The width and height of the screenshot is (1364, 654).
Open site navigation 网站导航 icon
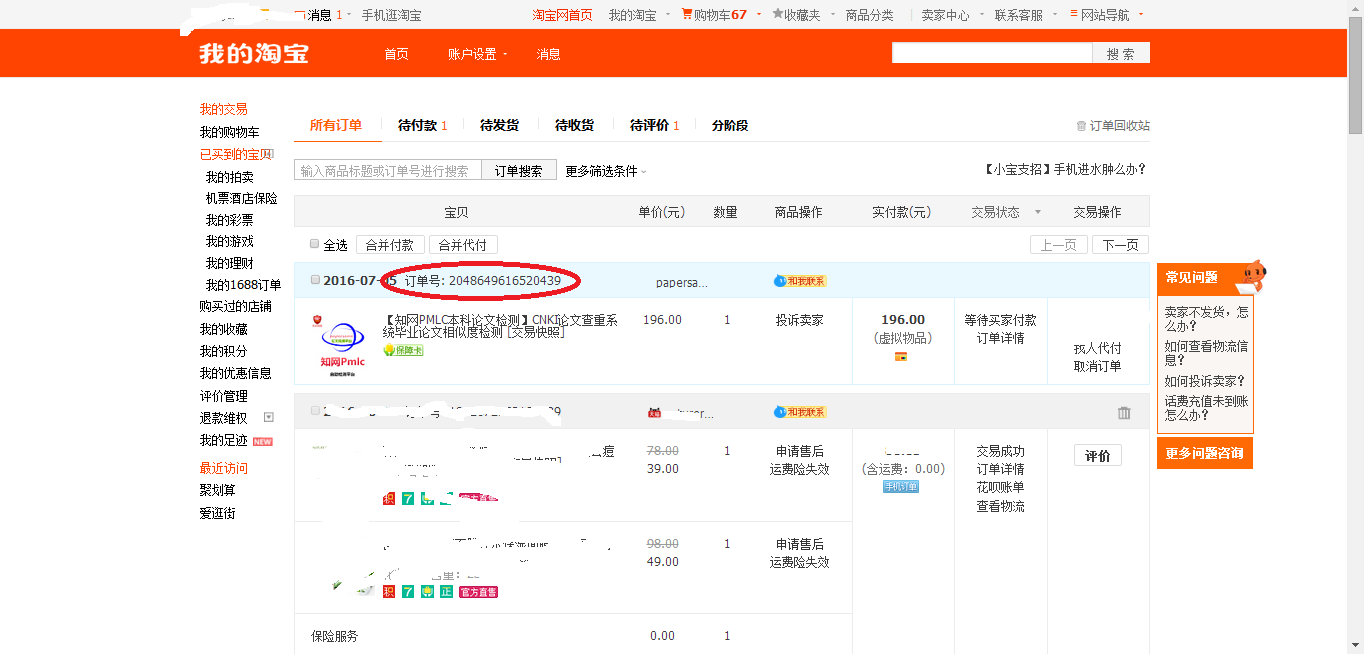click(x=1074, y=14)
